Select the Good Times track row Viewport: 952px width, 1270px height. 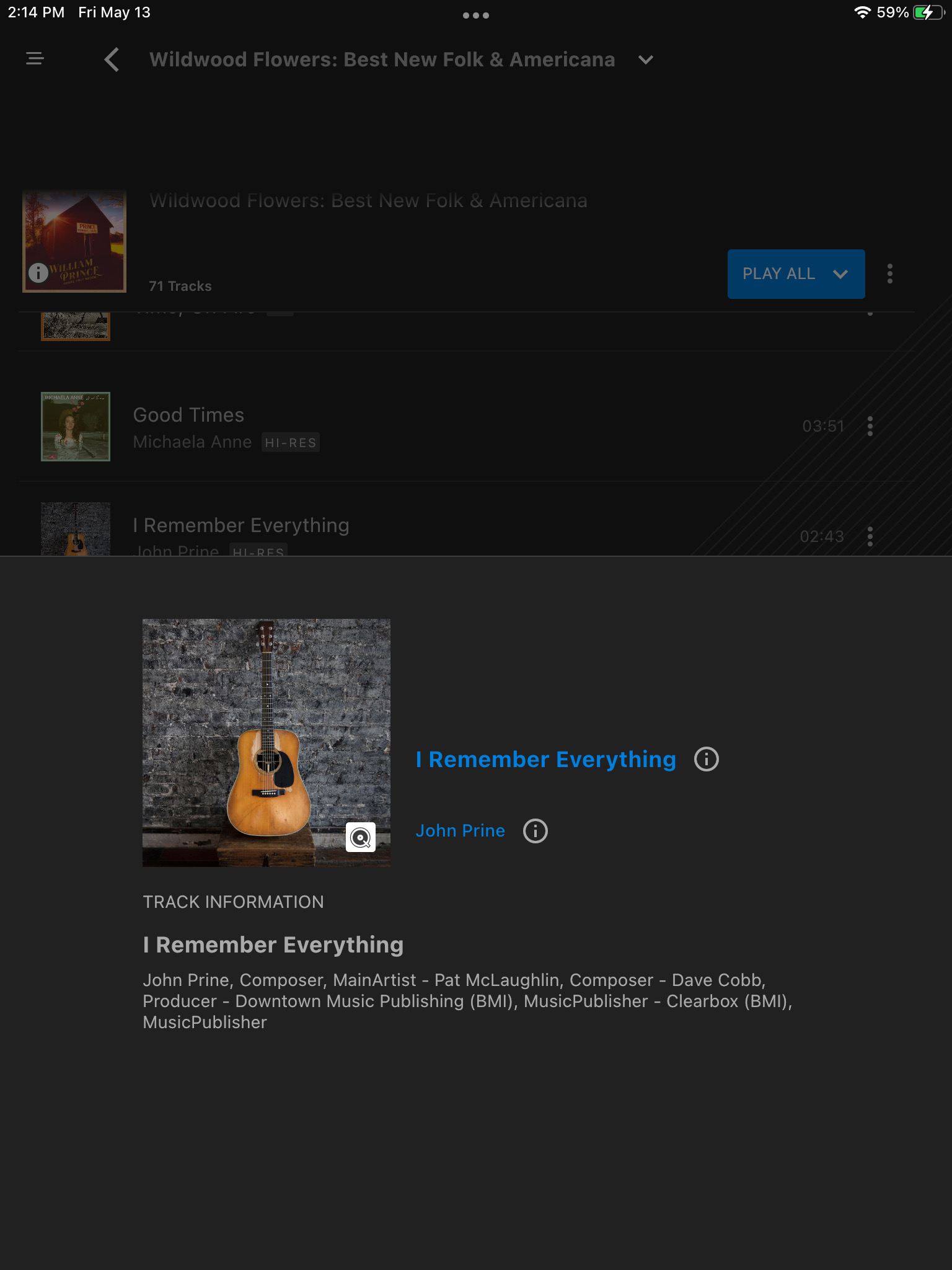point(466,427)
